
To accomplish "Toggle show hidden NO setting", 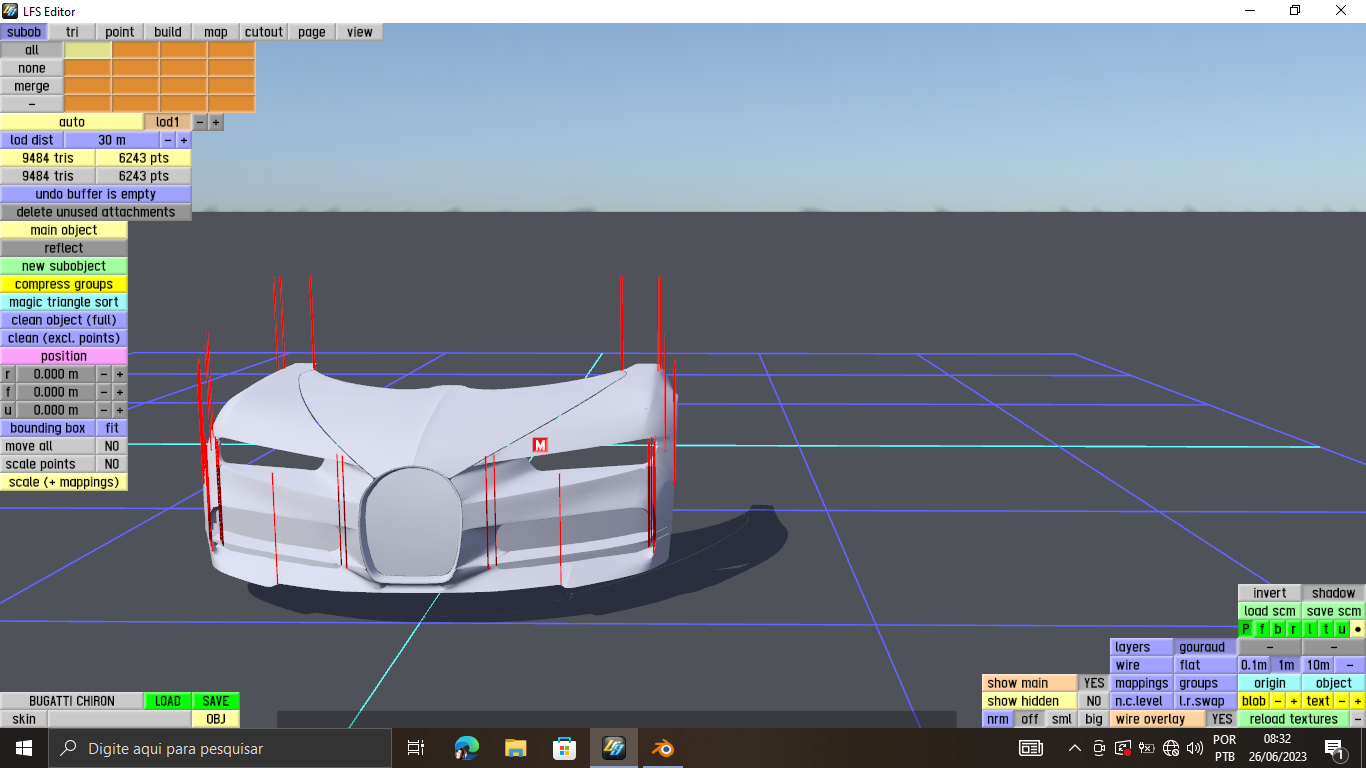I will (x=1094, y=701).
